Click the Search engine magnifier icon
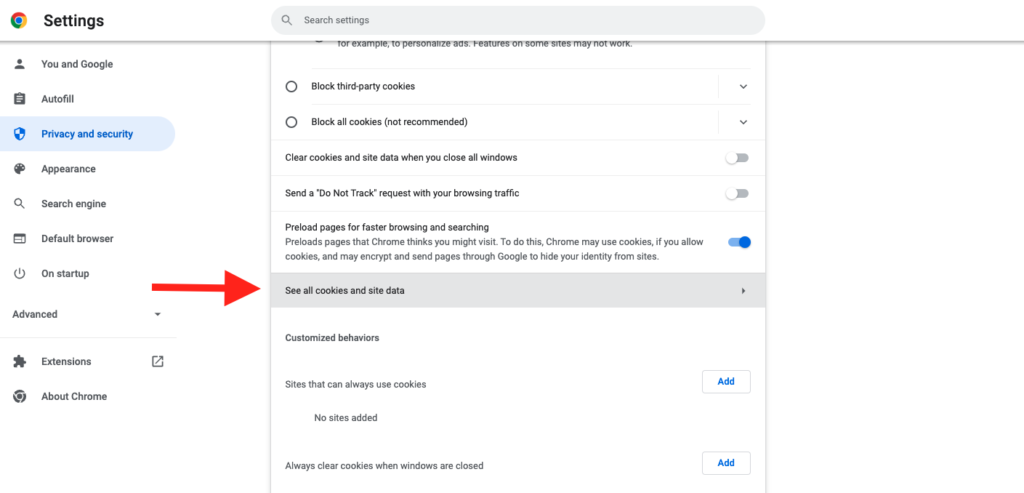This screenshot has height=493, width=1024. click(19, 204)
